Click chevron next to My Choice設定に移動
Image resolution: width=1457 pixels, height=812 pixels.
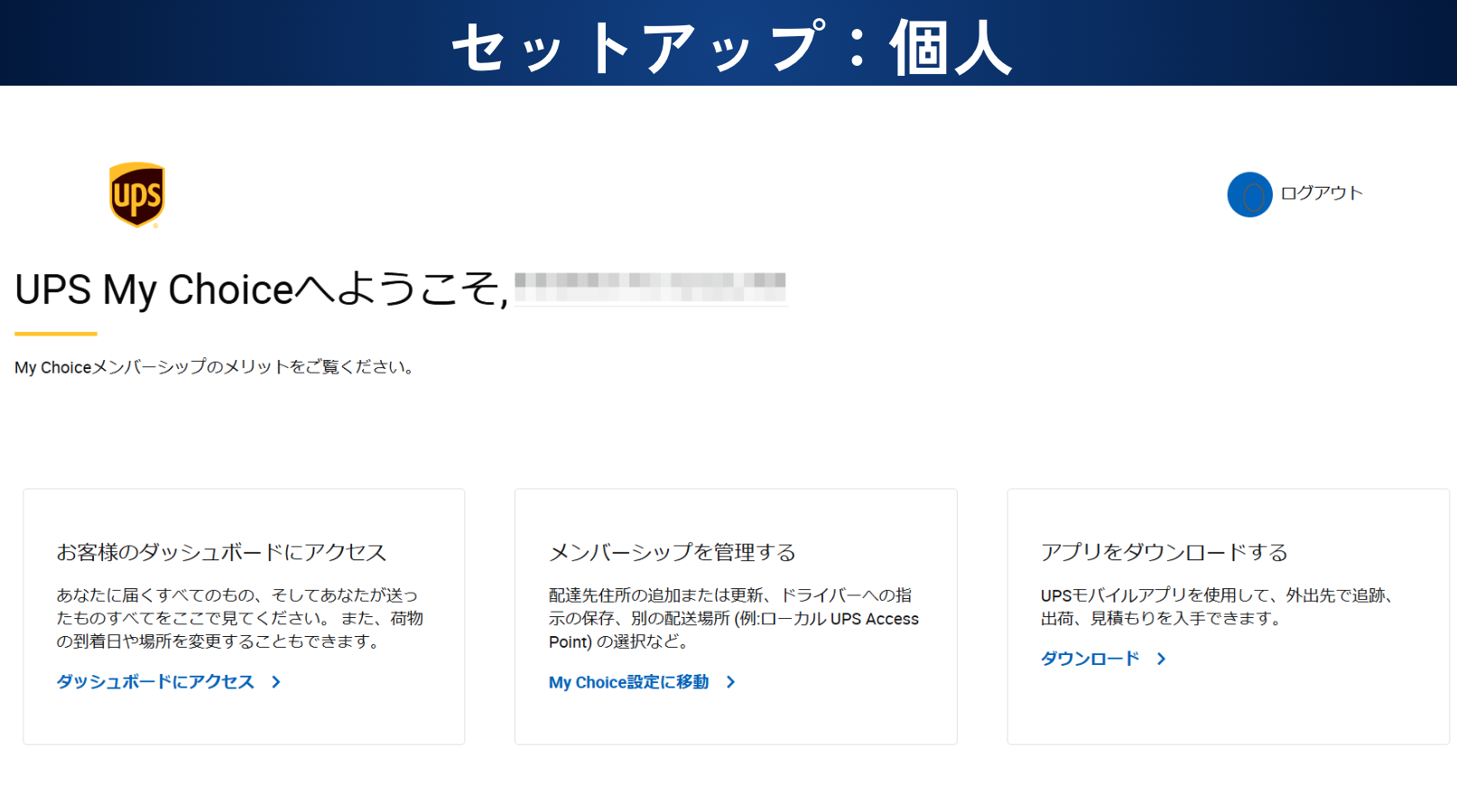click(x=731, y=682)
